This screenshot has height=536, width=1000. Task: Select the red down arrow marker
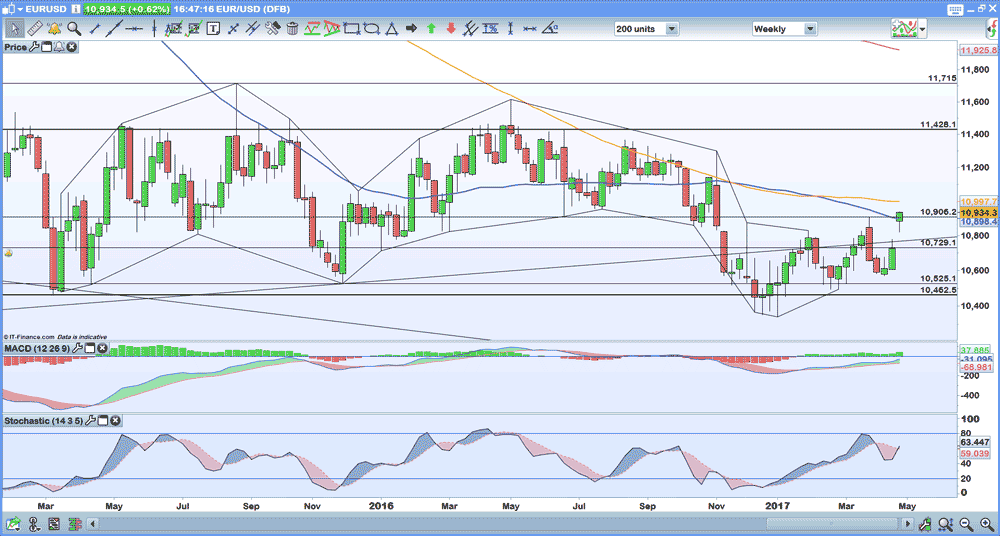[x=452, y=28]
